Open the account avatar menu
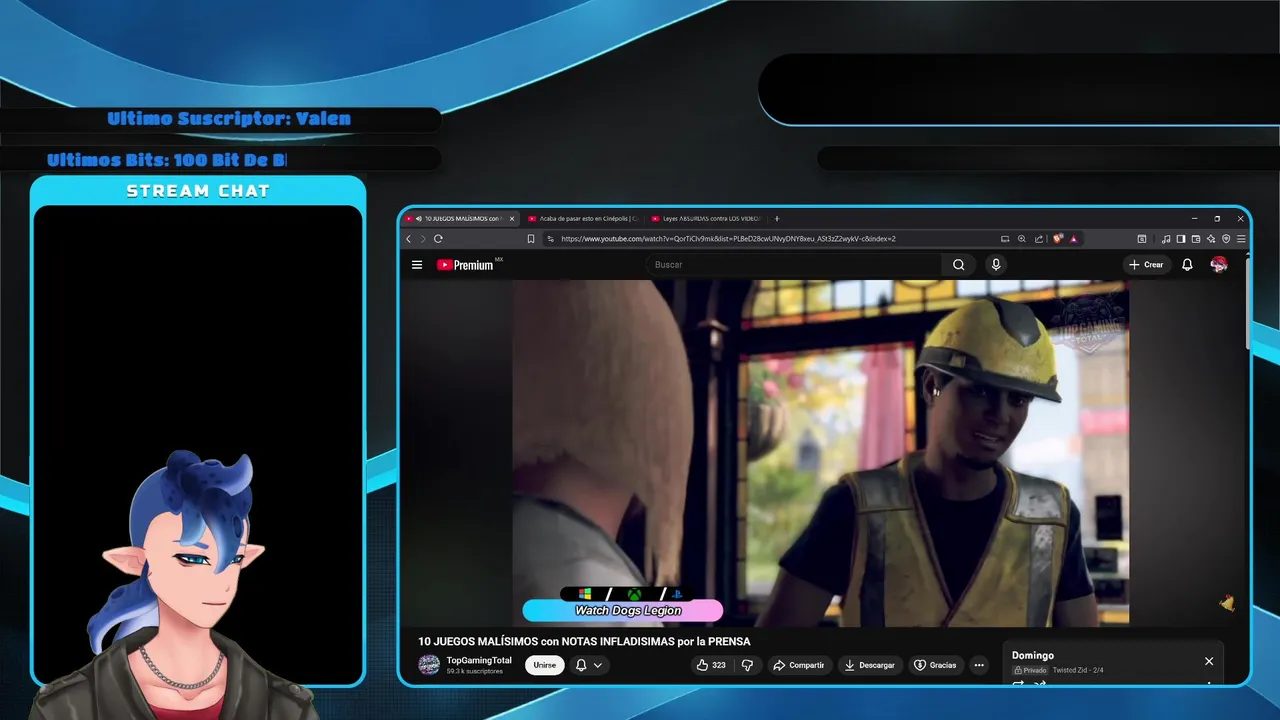The image size is (1280, 720). pyautogui.click(x=1218, y=264)
